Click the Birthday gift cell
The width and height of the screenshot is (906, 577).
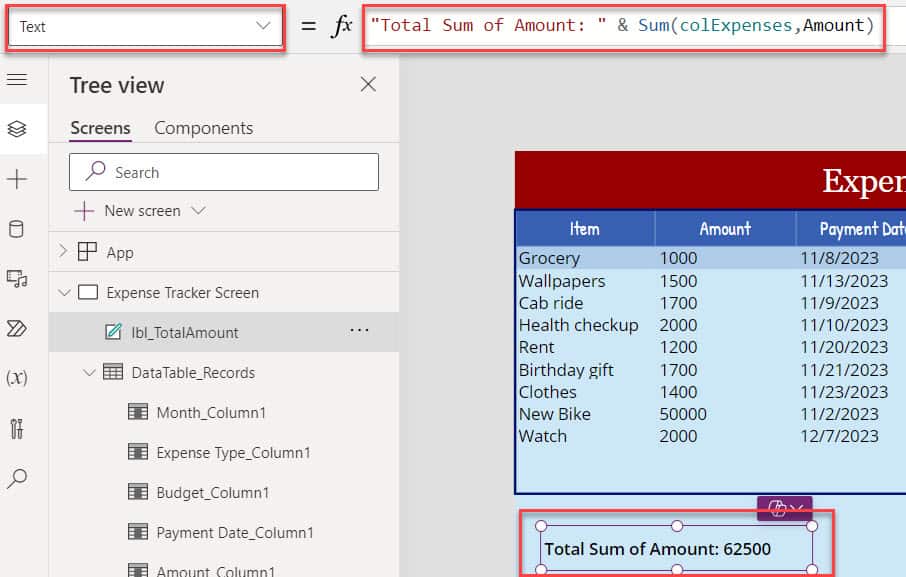coord(566,370)
